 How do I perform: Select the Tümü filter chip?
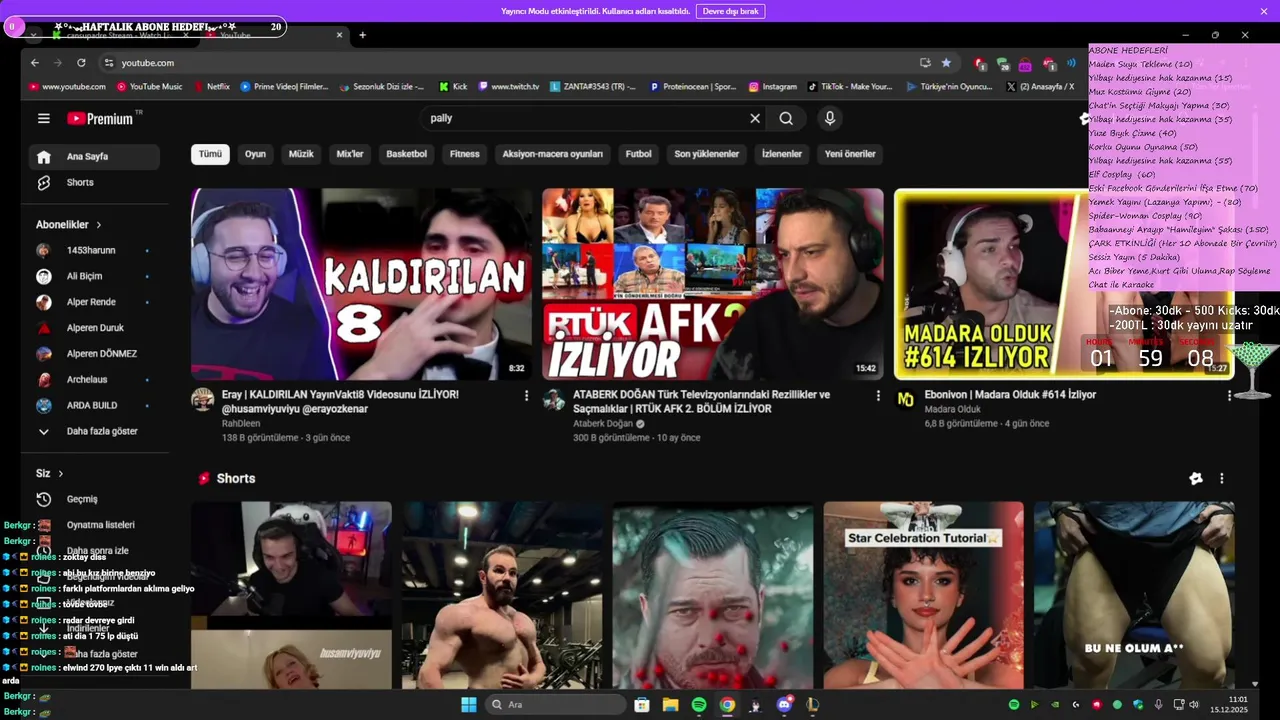coord(210,154)
